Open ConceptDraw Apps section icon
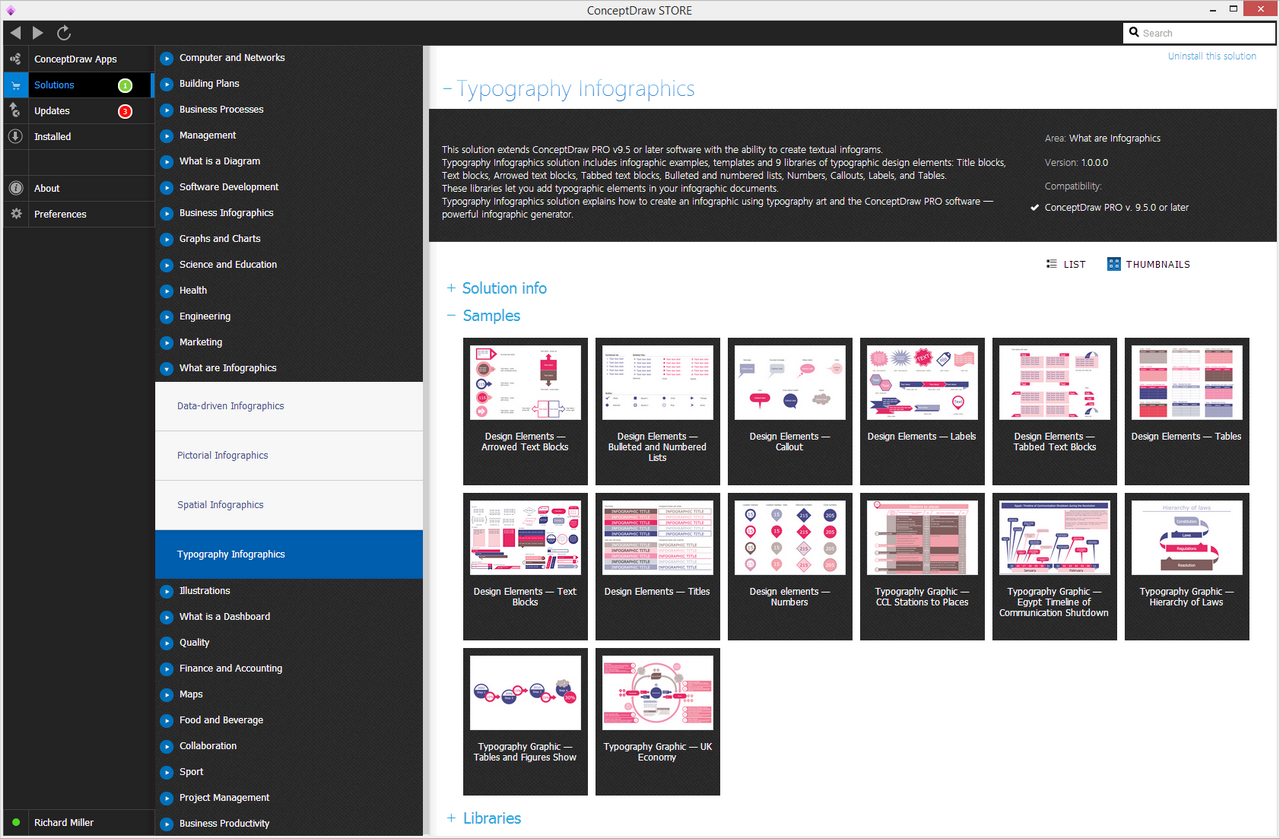This screenshot has width=1280, height=839. (15, 59)
